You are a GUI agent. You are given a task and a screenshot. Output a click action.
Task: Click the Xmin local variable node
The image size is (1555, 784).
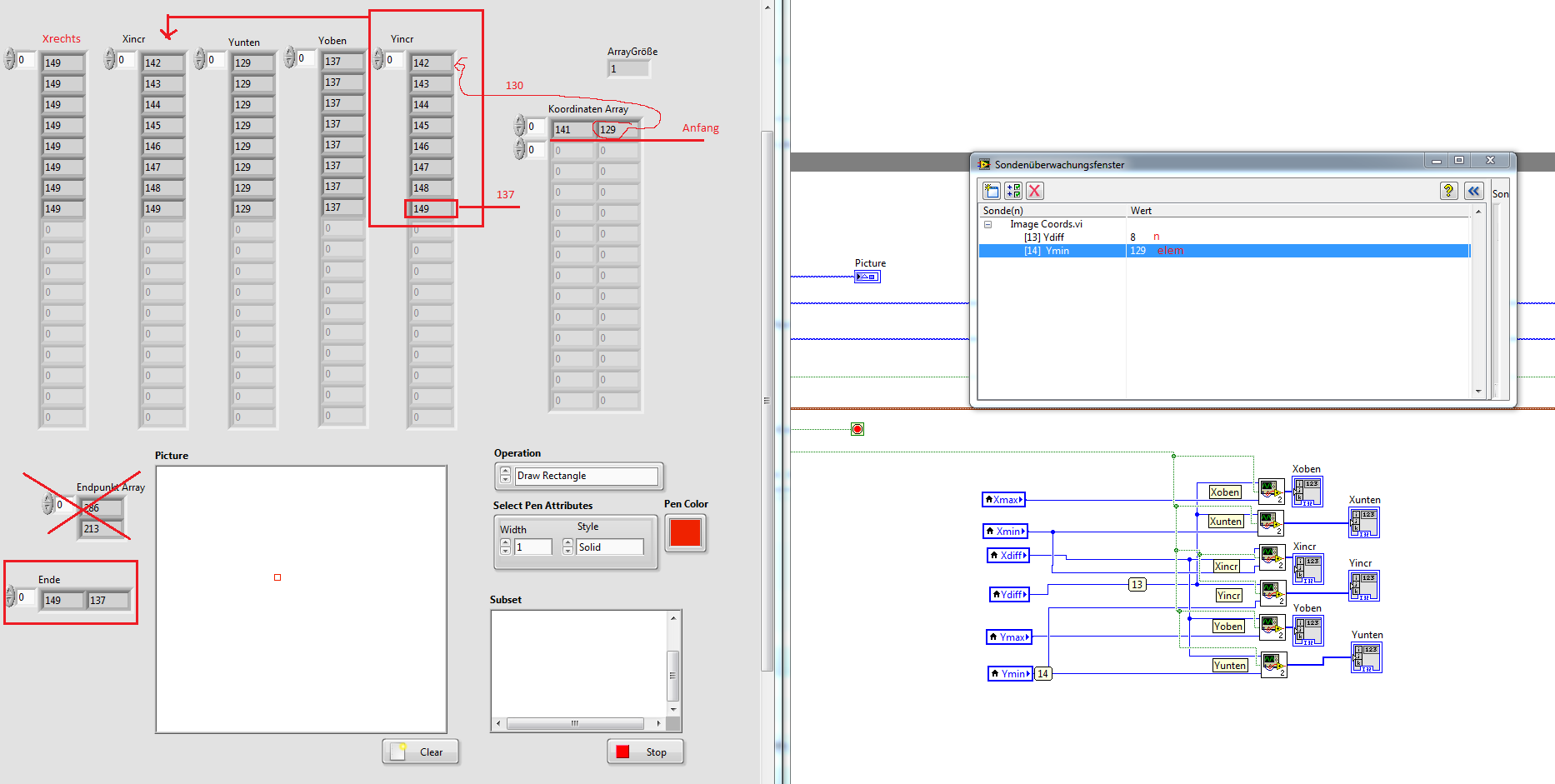(x=1006, y=531)
